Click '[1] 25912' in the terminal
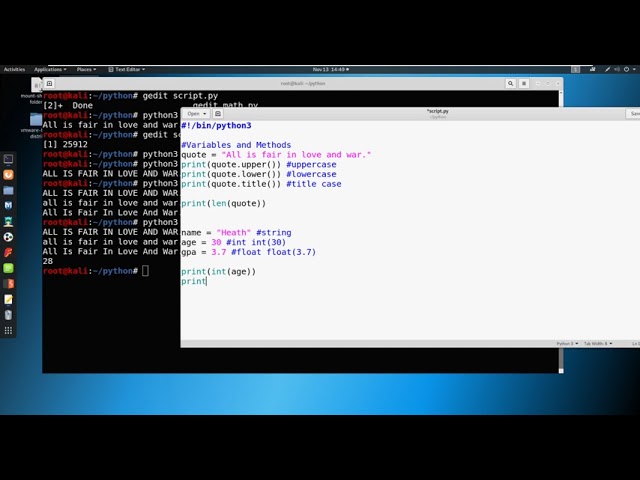Image resolution: width=640 pixels, height=480 pixels. click(65, 144)
